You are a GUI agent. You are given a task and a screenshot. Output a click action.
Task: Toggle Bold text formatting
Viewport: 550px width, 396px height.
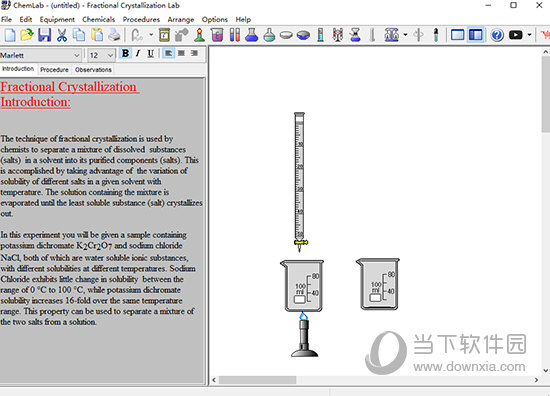(125, 54)
